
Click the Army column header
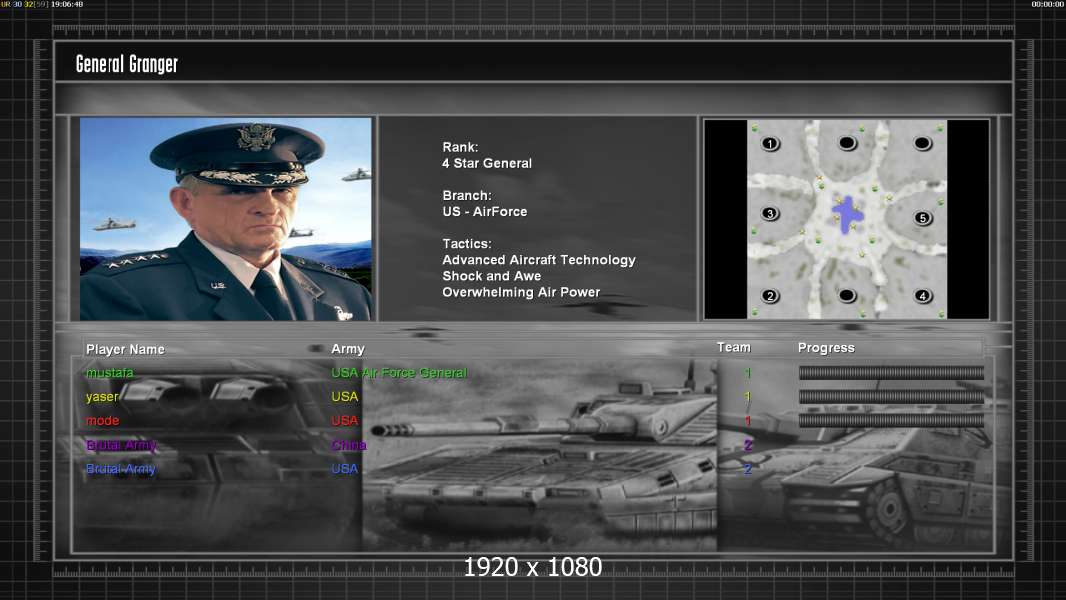tap(348, 349)
